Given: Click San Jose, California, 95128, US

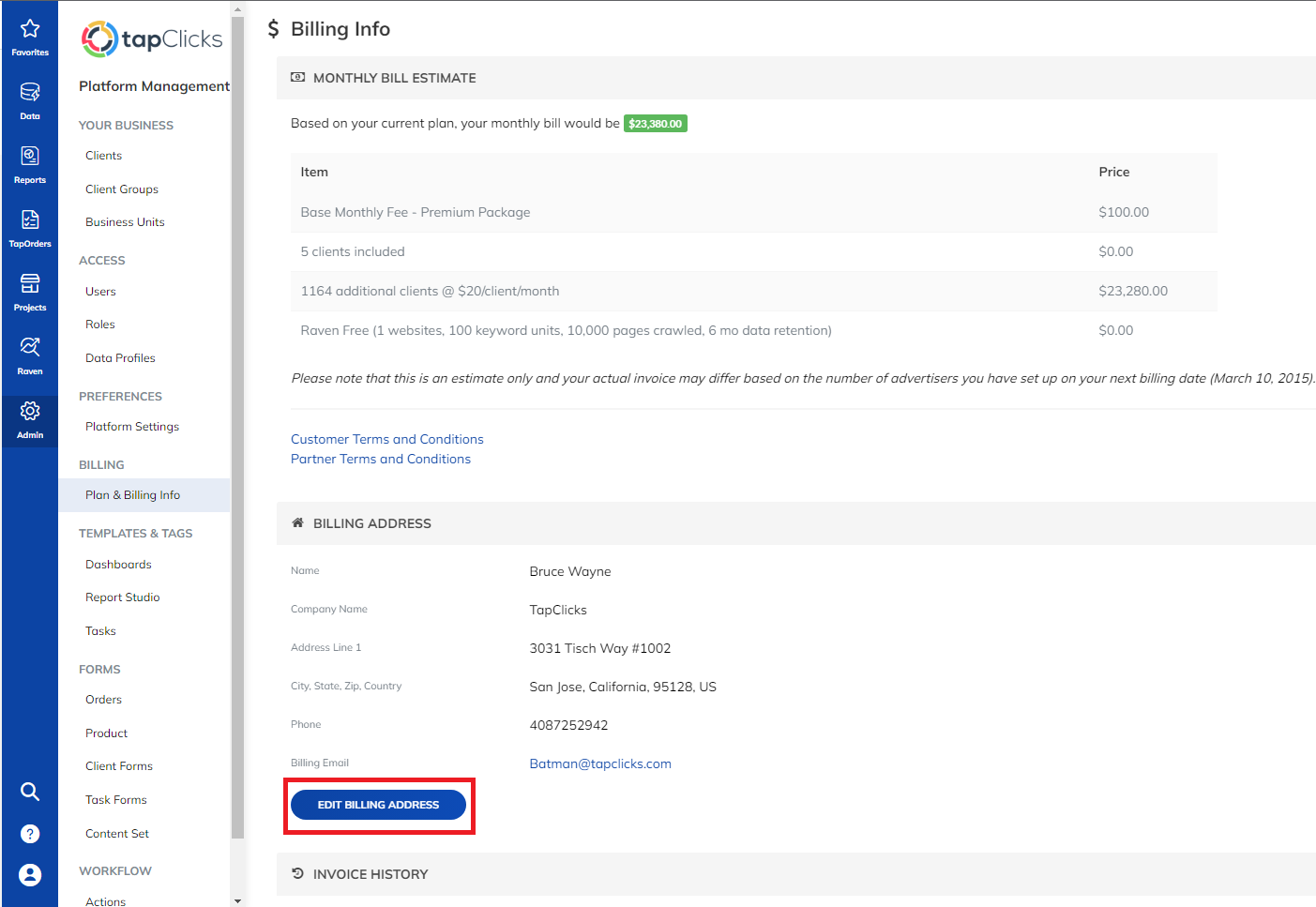Looking at the screenshot, I should click(x=623, y=687).
